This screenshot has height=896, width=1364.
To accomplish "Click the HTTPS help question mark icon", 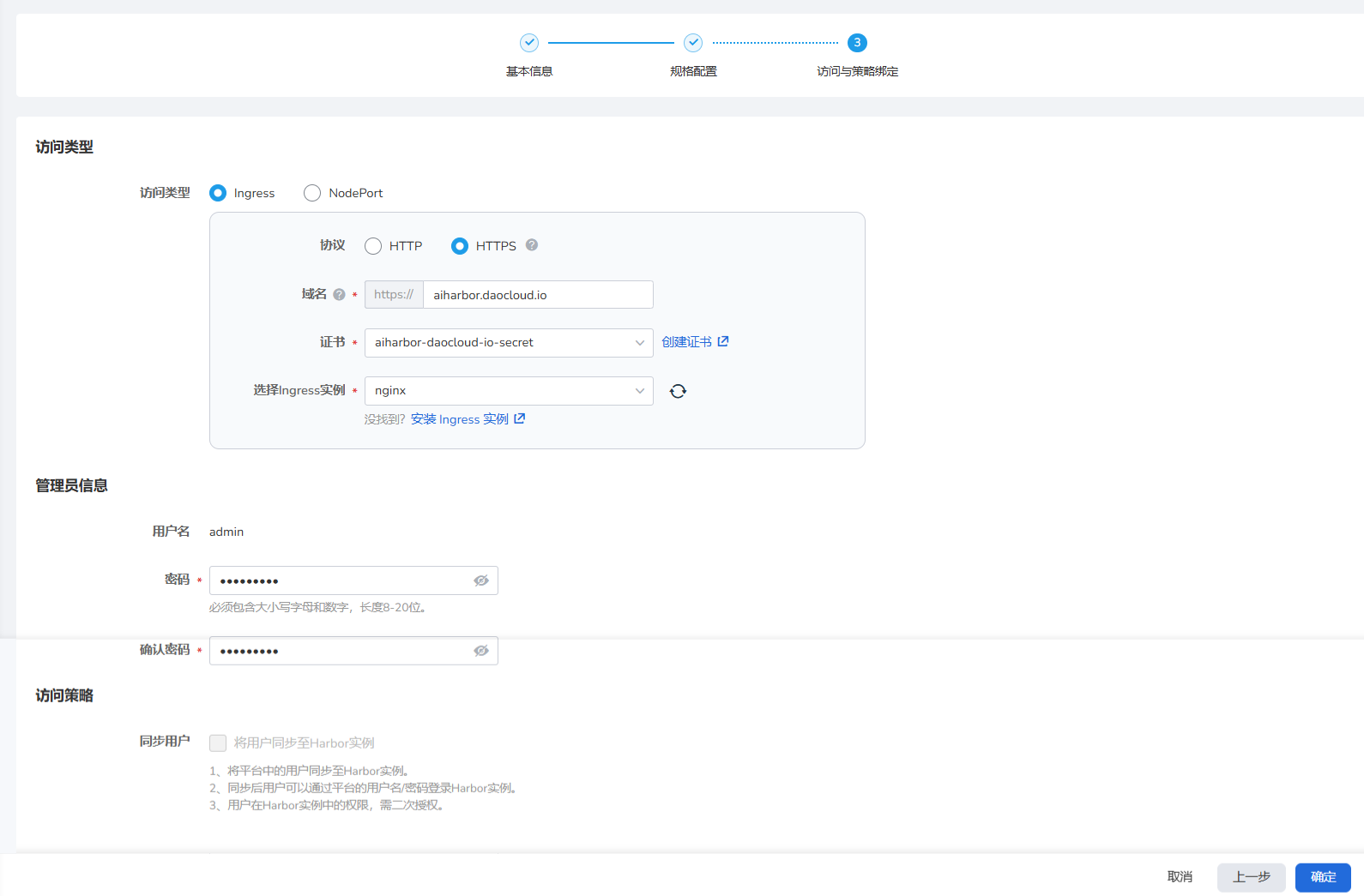I will click(x=532, y=245).
